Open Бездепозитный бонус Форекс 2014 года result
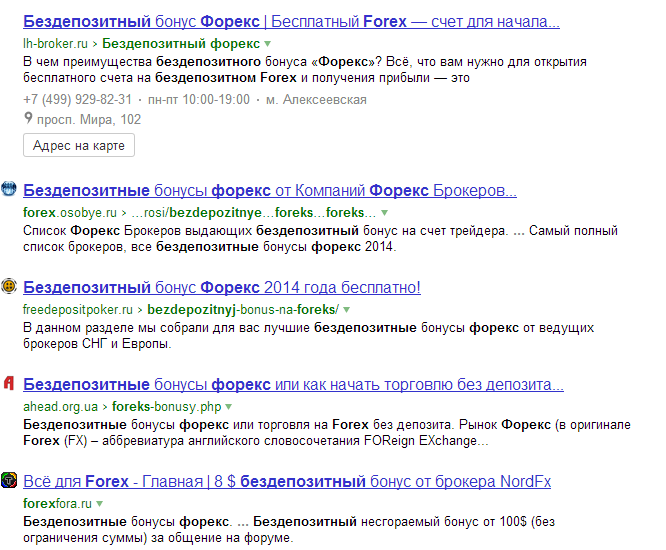666x550 pixels. coord(222,288)
